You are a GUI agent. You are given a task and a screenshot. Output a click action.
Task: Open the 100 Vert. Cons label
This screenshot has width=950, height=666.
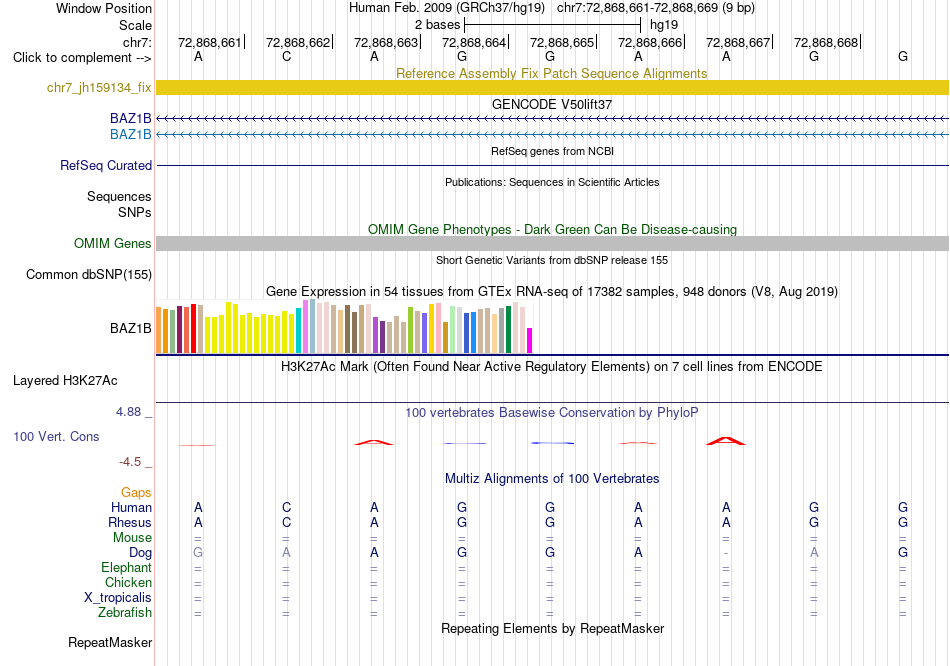56,436
